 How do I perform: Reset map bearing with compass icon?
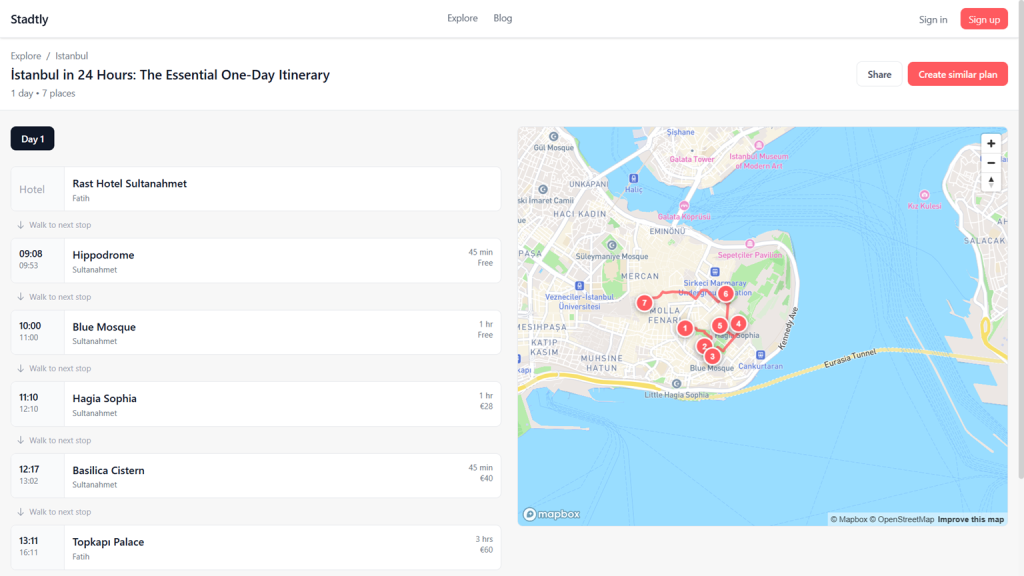click(x=991, y=182)
